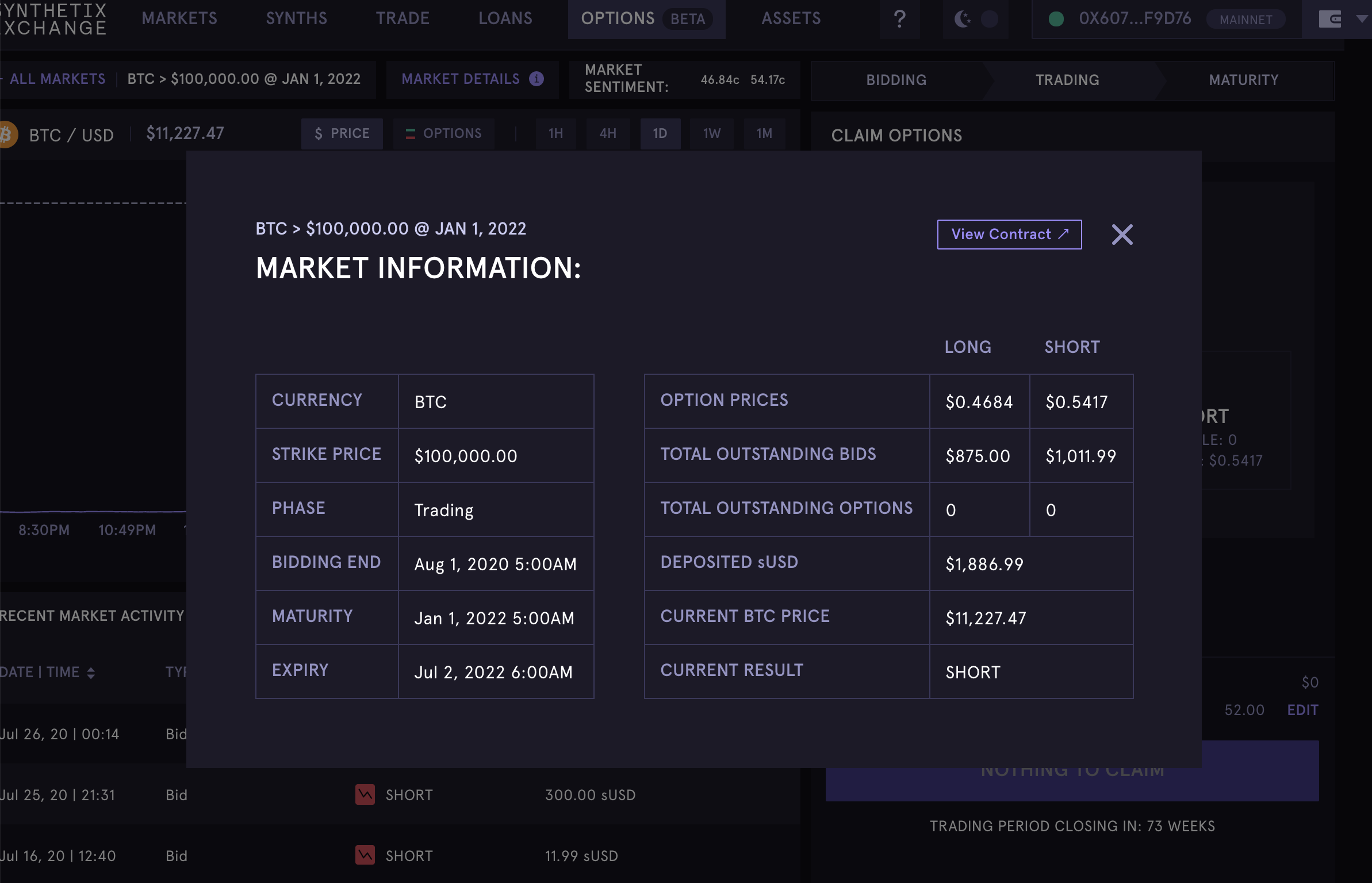Viewport: 1372px width, 883px height.
Task: Expand the wallet dropdown arrow
Action: pyautogui.click(x=1361, y=19)
